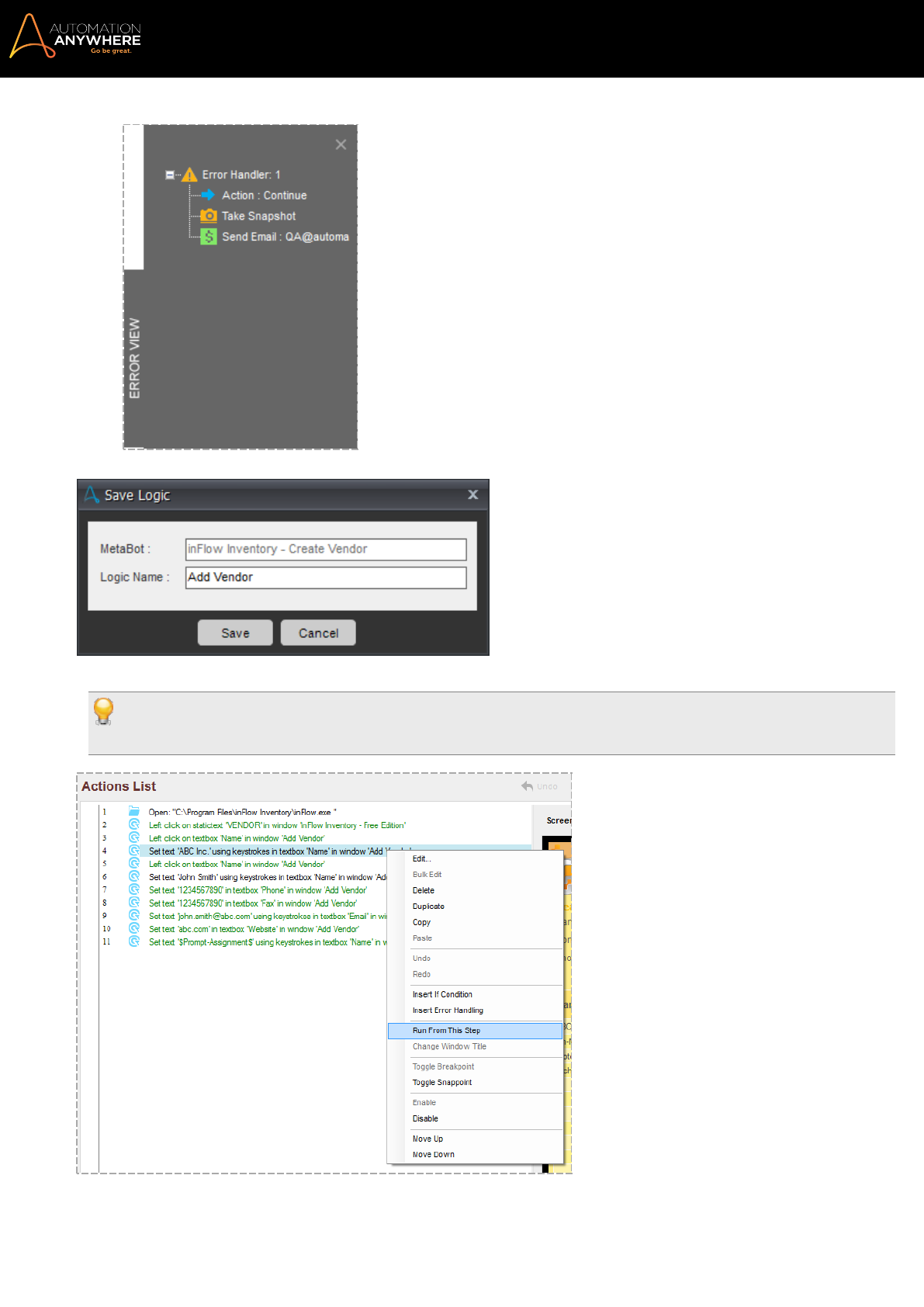Choose Move Down from the context menu
The image size is (924, 1307).
(x=475, y=1155)
